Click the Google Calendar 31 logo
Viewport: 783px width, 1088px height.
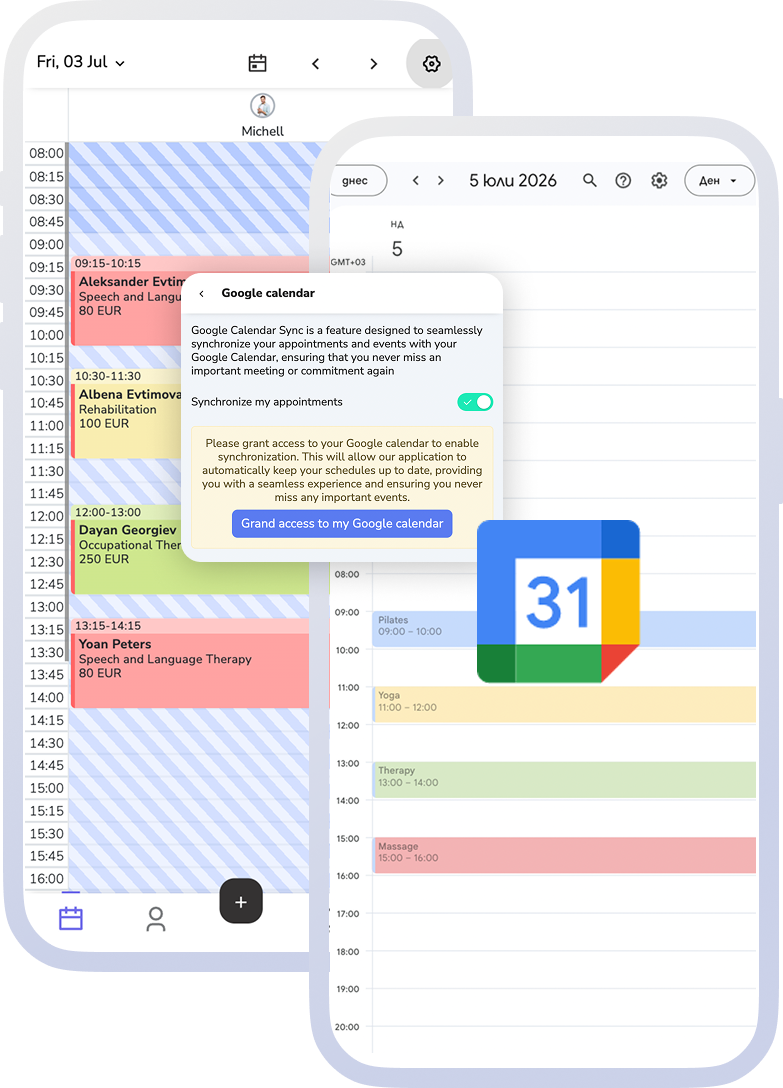(x=558, y=601)
